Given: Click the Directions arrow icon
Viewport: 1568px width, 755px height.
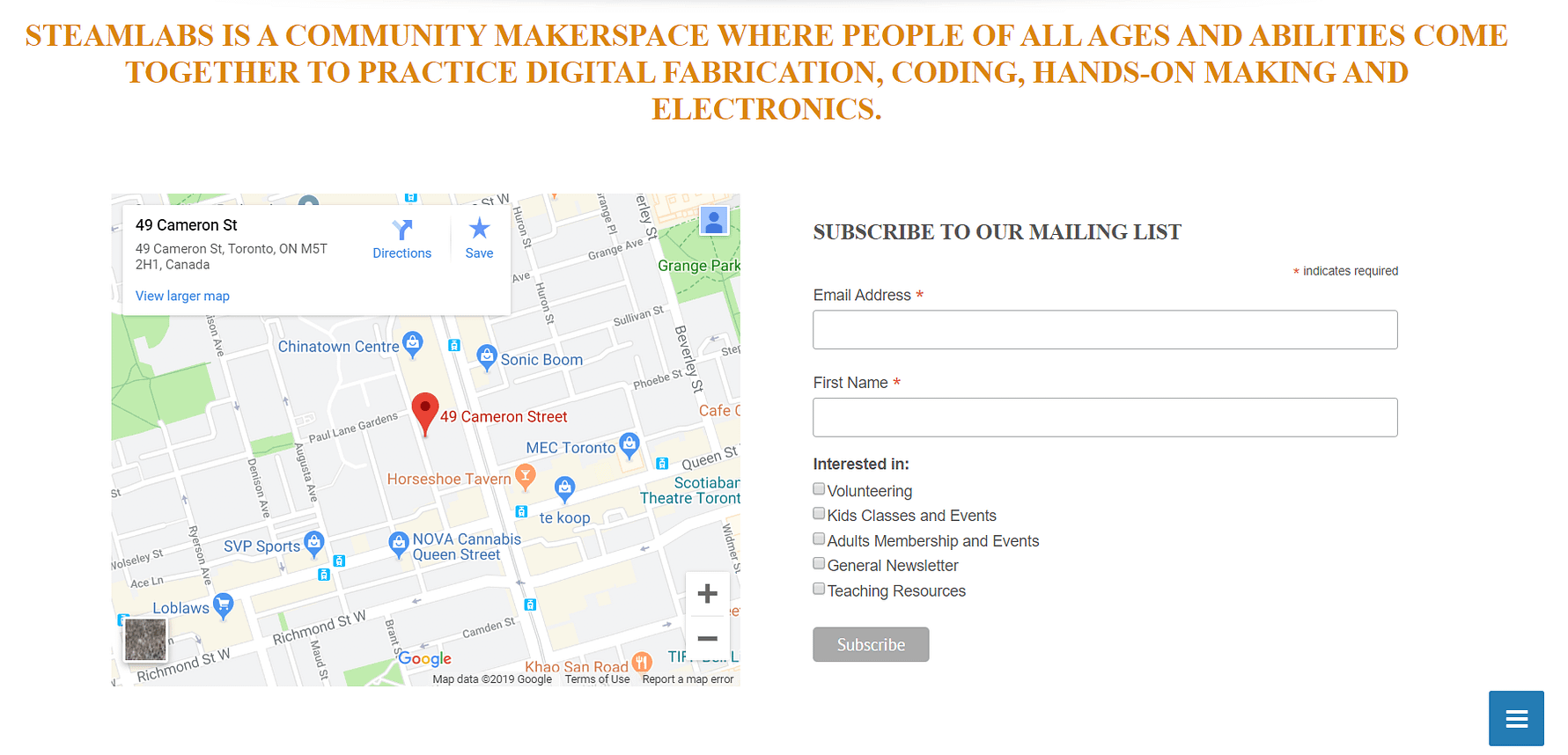Looking at the screenshot, I should coord(402,231).
